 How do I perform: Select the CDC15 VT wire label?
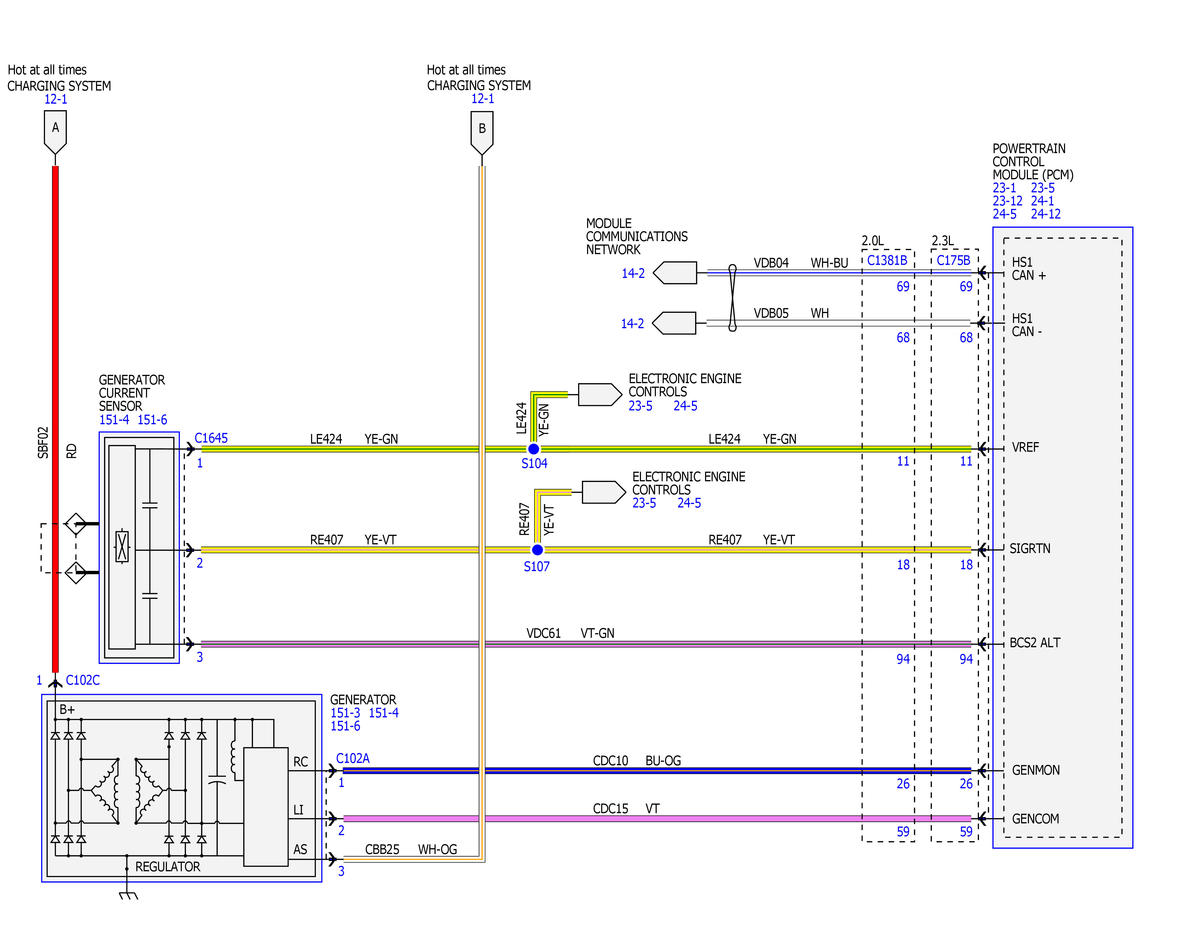click(x=626, y=808)
